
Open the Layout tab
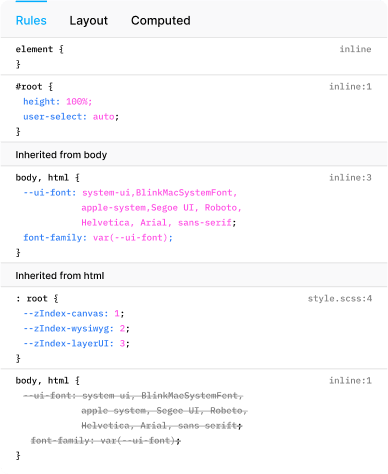tap(88, 21)
